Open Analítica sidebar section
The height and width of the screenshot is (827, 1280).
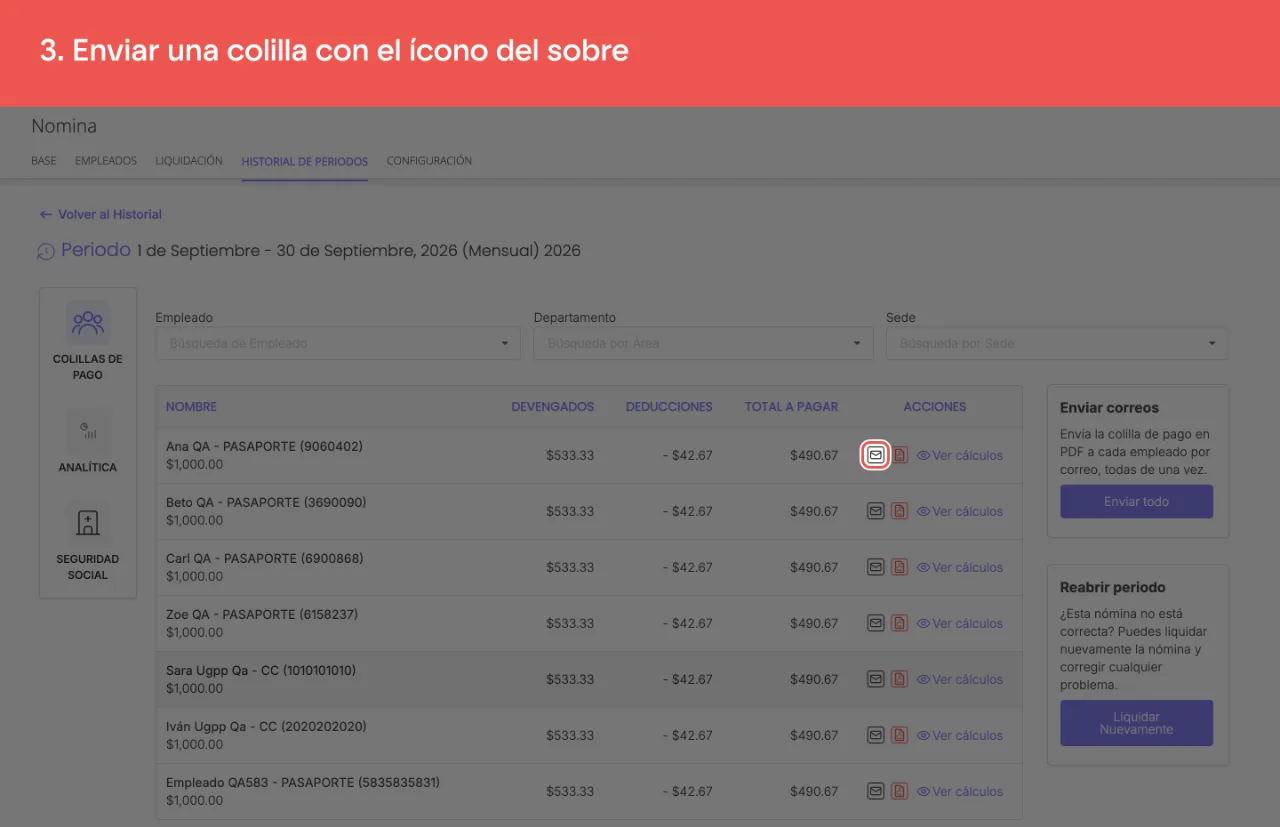(x=88, y=442)
